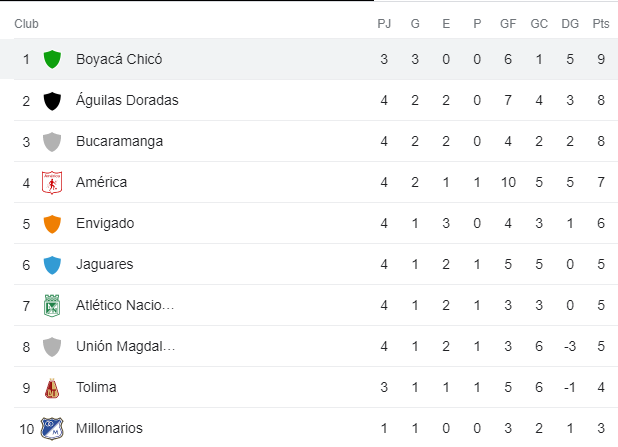Open the Millonarios team link
The height and width of the screenshot is (447, 618).
pos(109,428)
